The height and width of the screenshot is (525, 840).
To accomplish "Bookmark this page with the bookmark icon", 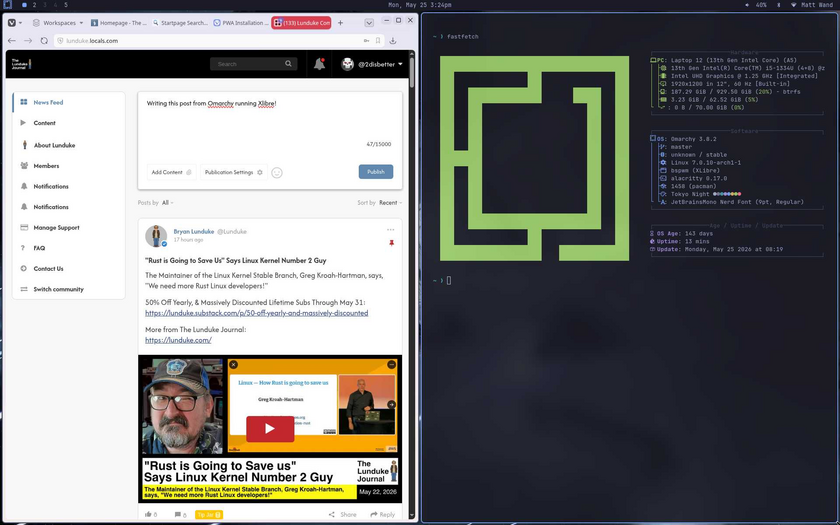I will pyautogui.click(x=378, y=41).
